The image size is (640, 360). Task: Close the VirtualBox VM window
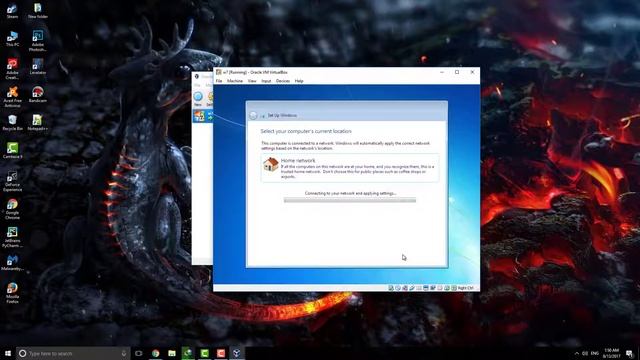click(x=472, y=72)
